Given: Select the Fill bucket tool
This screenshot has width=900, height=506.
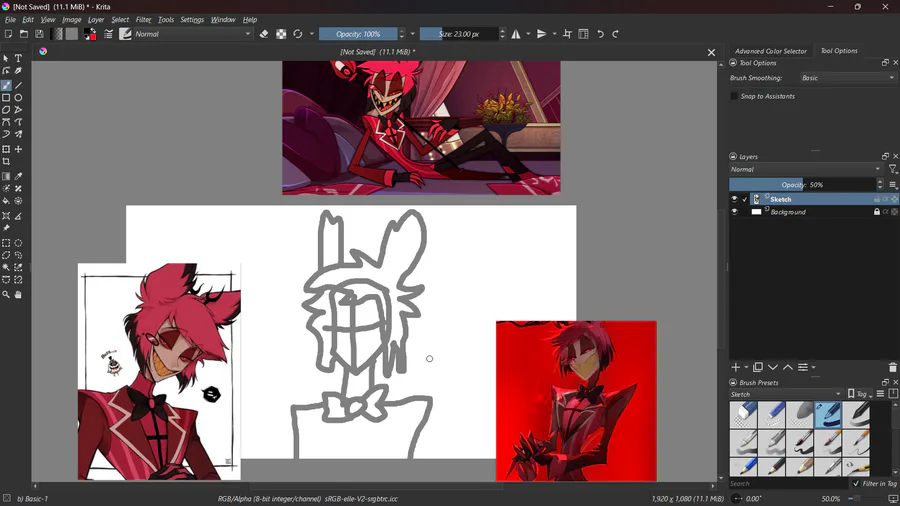Looking at the screenshot, I should pyautogui.click(x=6, y=201).
